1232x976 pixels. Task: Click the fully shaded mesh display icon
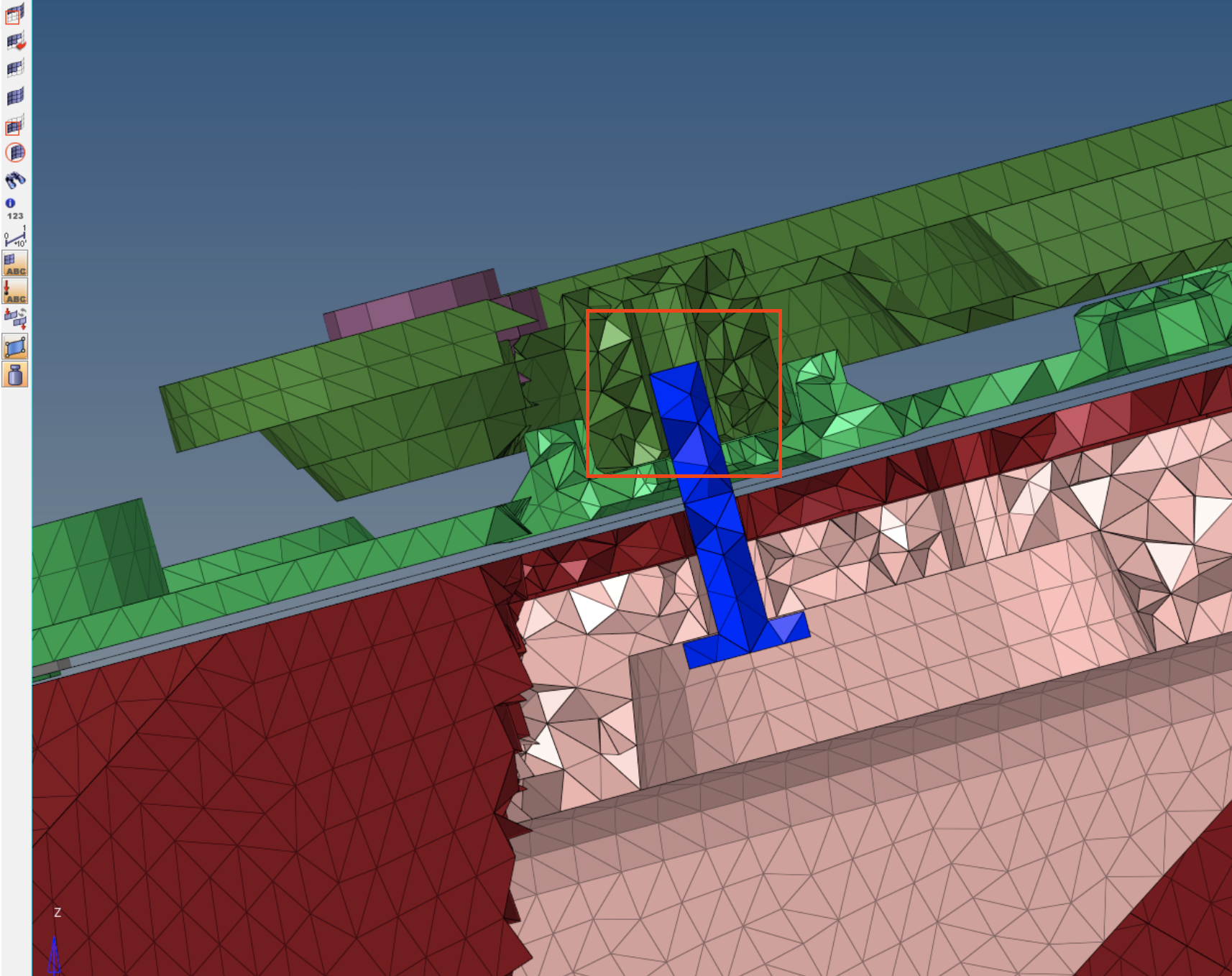point(15,96)
